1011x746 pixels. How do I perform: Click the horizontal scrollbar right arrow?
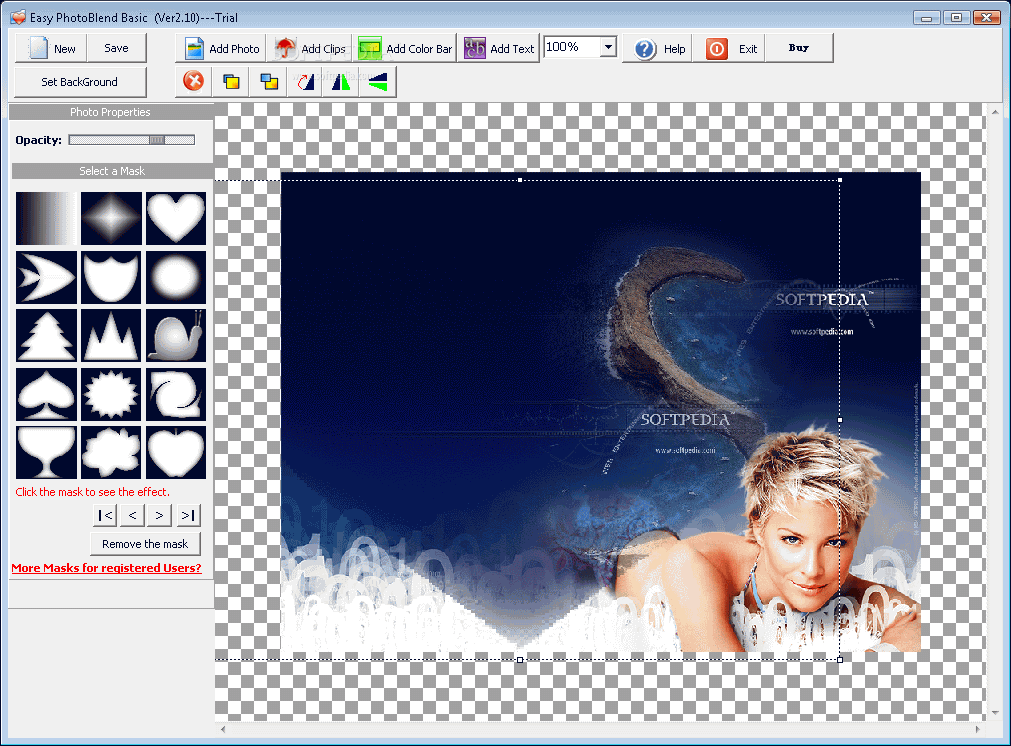click(x=977, y=729)
